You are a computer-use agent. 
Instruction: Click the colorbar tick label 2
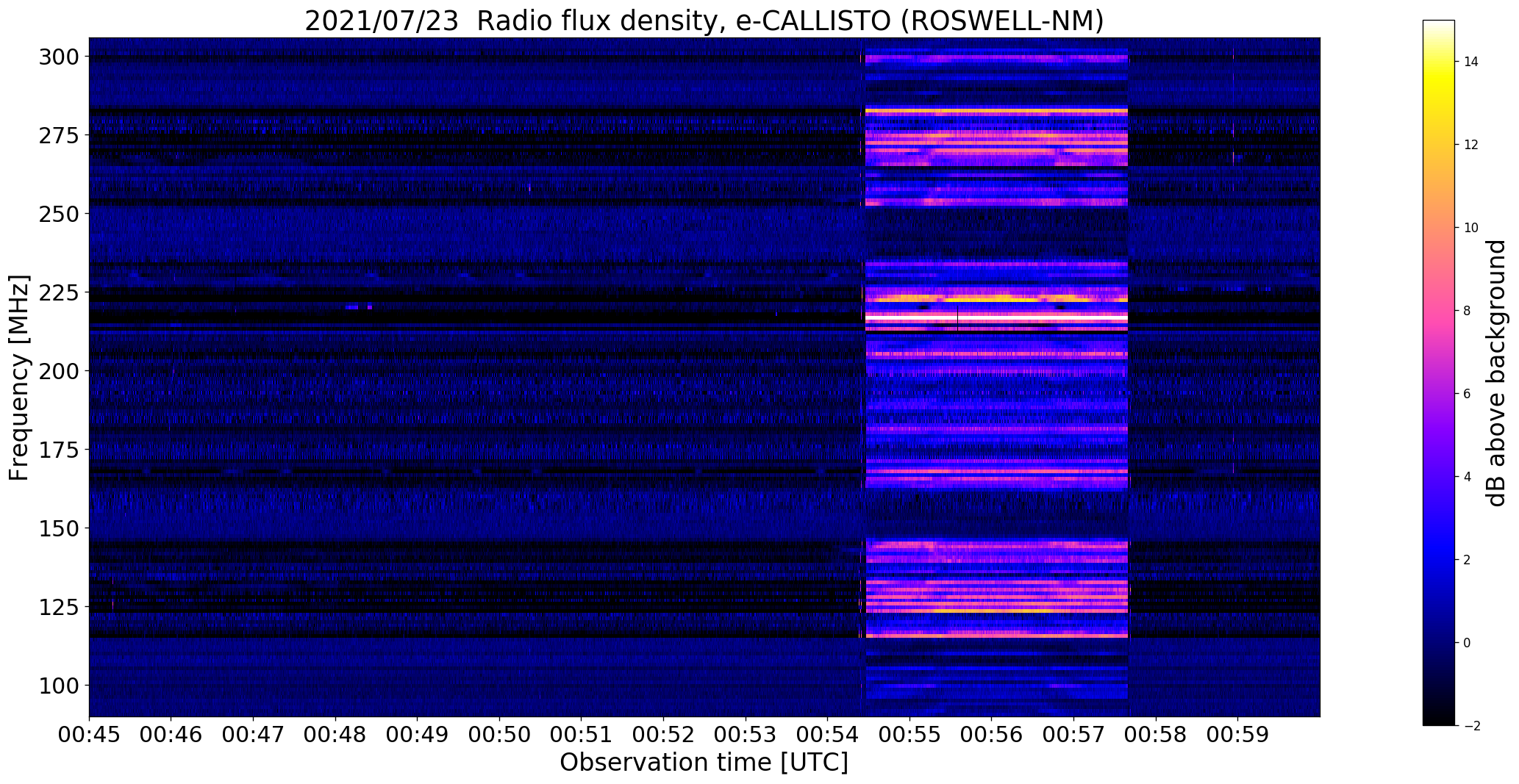pos(1467,560)
